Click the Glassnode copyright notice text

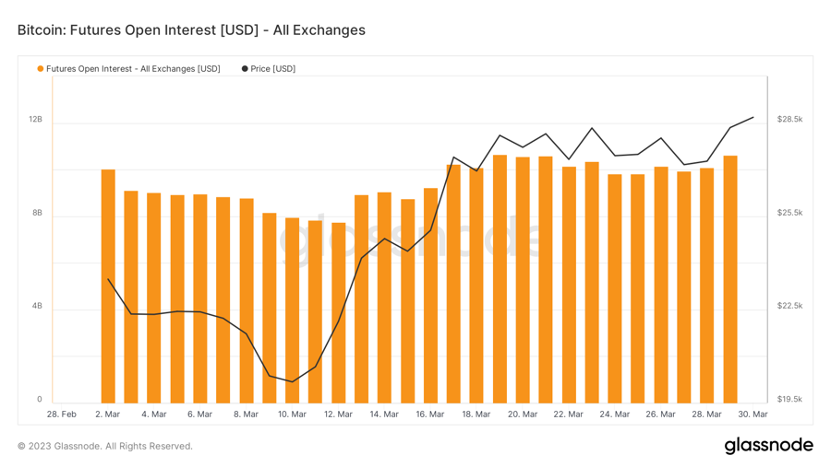click(105, 446)
